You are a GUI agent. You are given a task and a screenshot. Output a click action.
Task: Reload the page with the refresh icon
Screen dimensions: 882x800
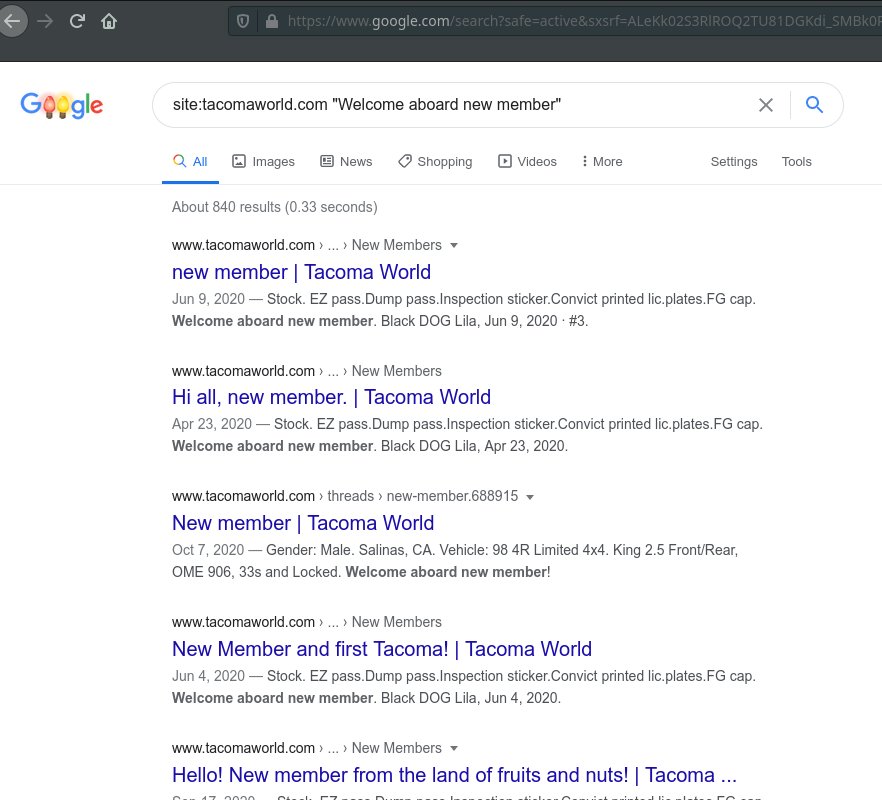click(x=77, y=21)
